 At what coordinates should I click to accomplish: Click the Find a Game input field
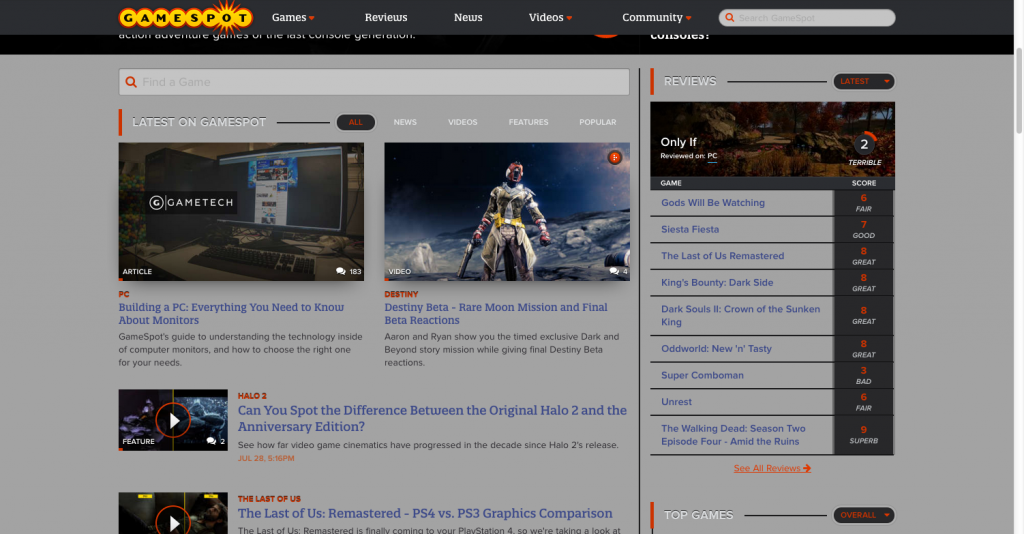pos(374,82)
